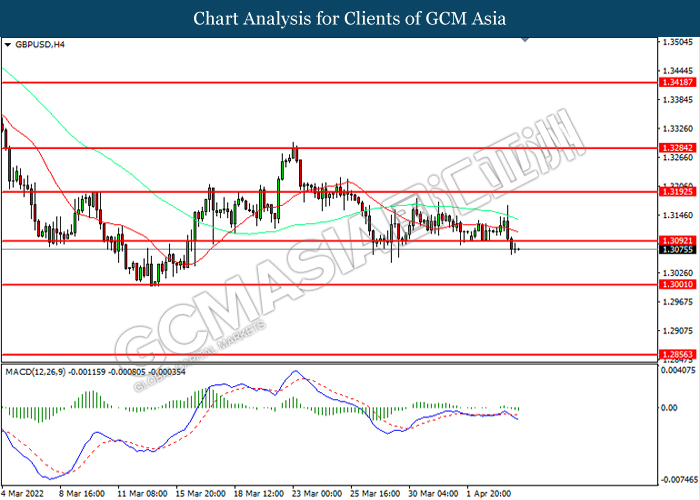700x500 pixels.
Task: Click the 1.31460 price scale value
Action: pyautogui.click(x=678, y=216)
